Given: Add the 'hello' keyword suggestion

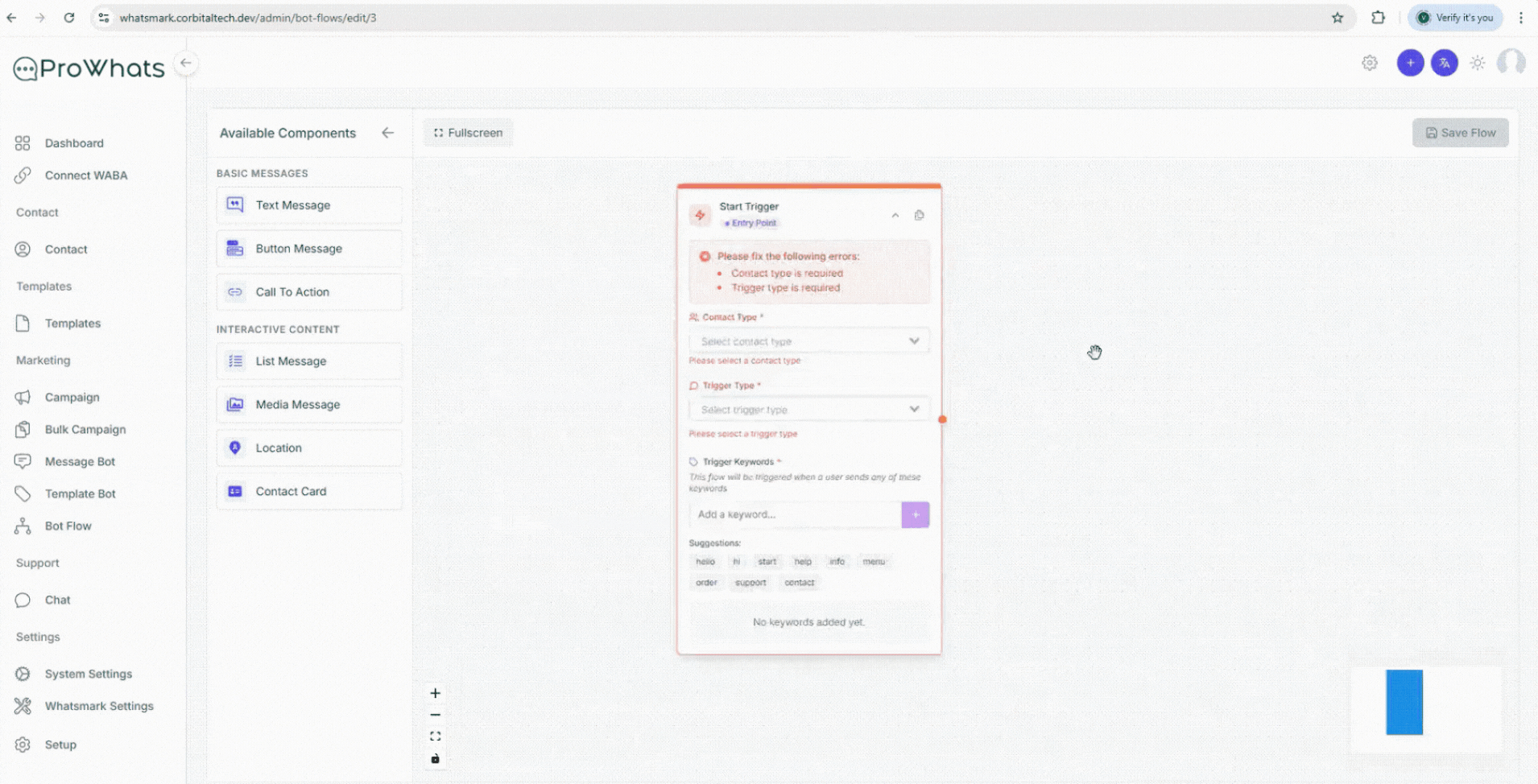Looking at the screenshot, I should coord(705,561).
